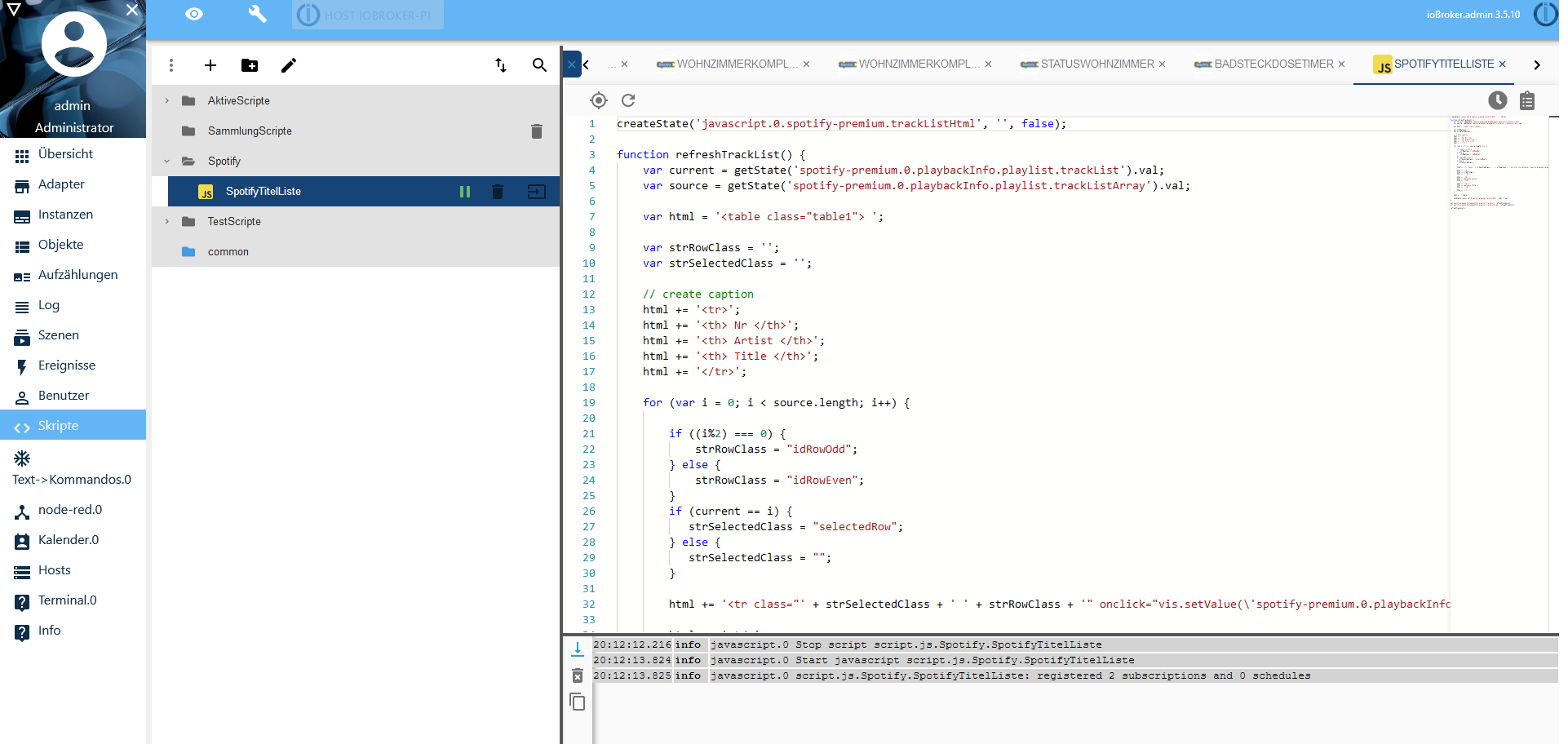Delete the SammlungScripte folder via trash icon

[x=537, y=131]
